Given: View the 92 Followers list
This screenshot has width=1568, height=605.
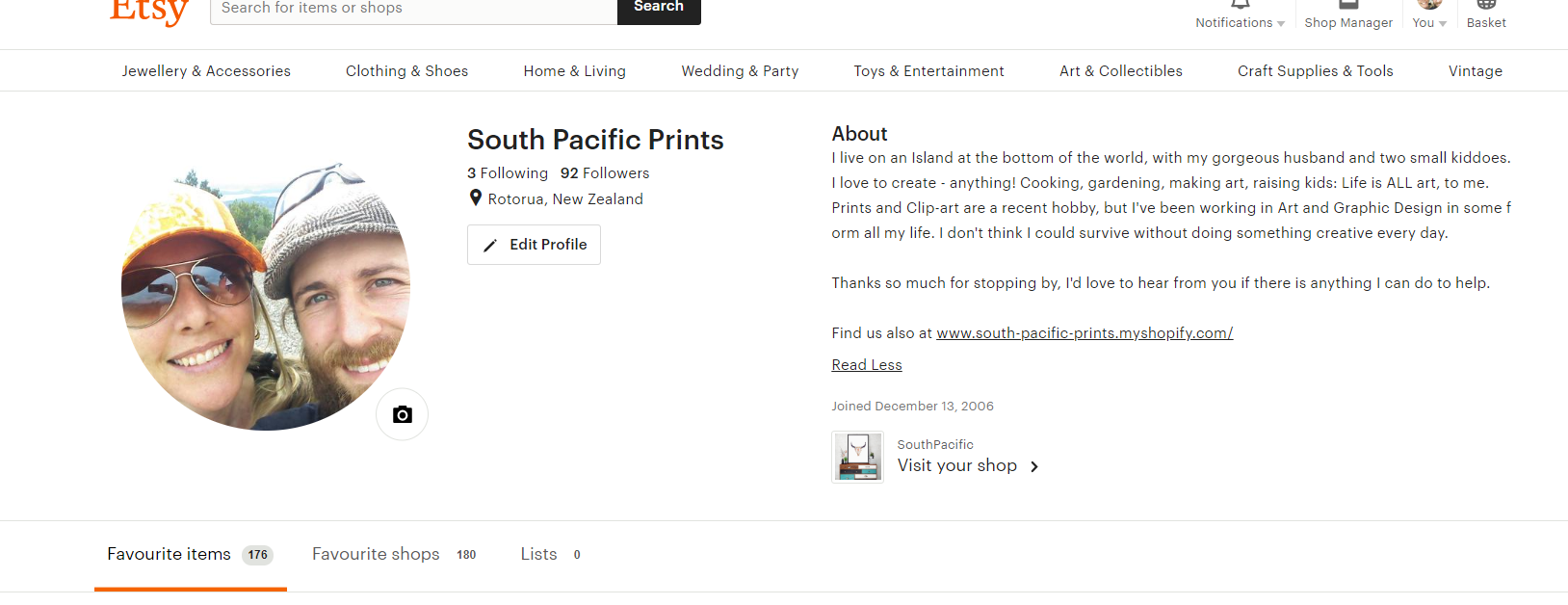Looking at the screenshot, I should pyautogui.click(x=604, y=173).
